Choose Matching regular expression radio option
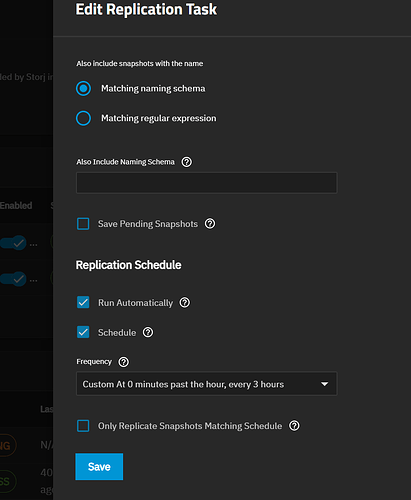 [83, 118]
